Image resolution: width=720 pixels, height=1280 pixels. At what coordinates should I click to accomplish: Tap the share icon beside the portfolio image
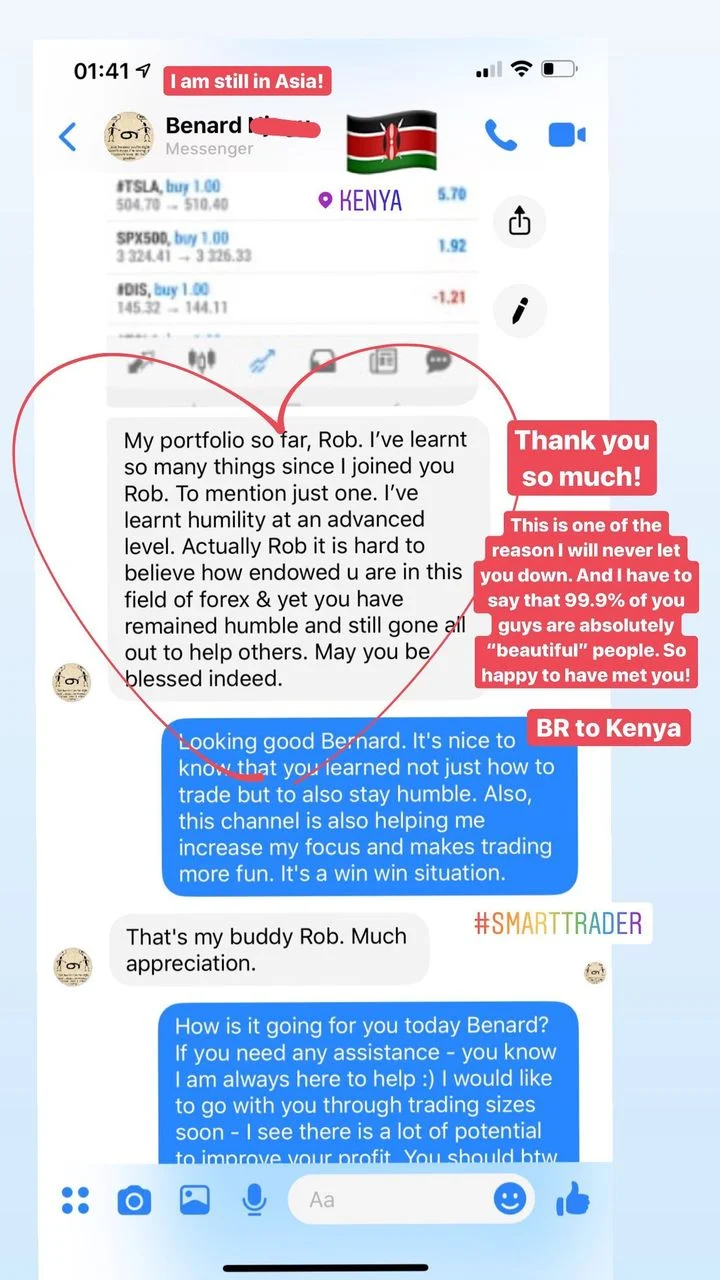pos(520,220)
